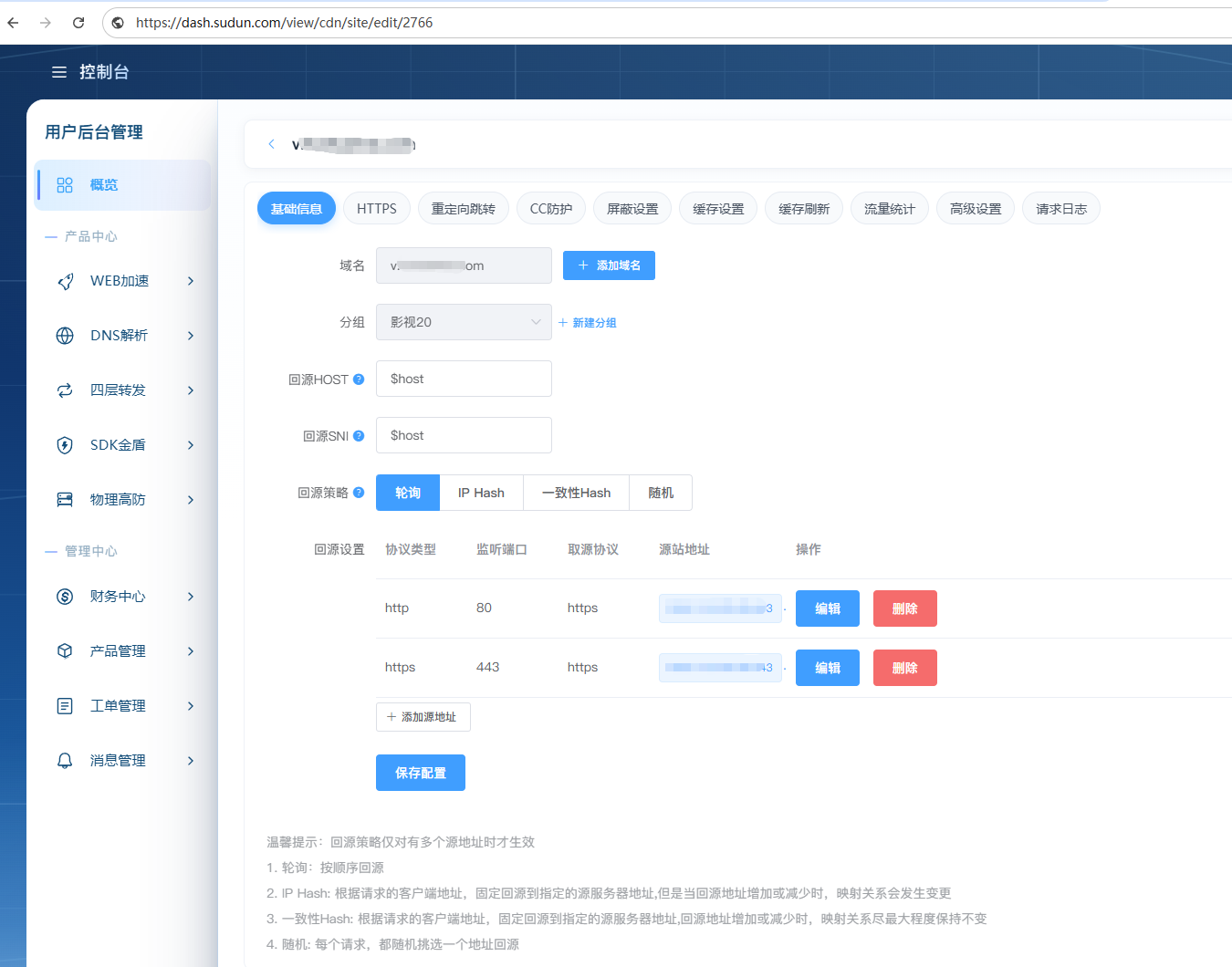Image resolution: width=1232 pixels, height=967 pixels.
Task: Open the 分组 dropdown showing 影视20
Action: tap(464, 322)
